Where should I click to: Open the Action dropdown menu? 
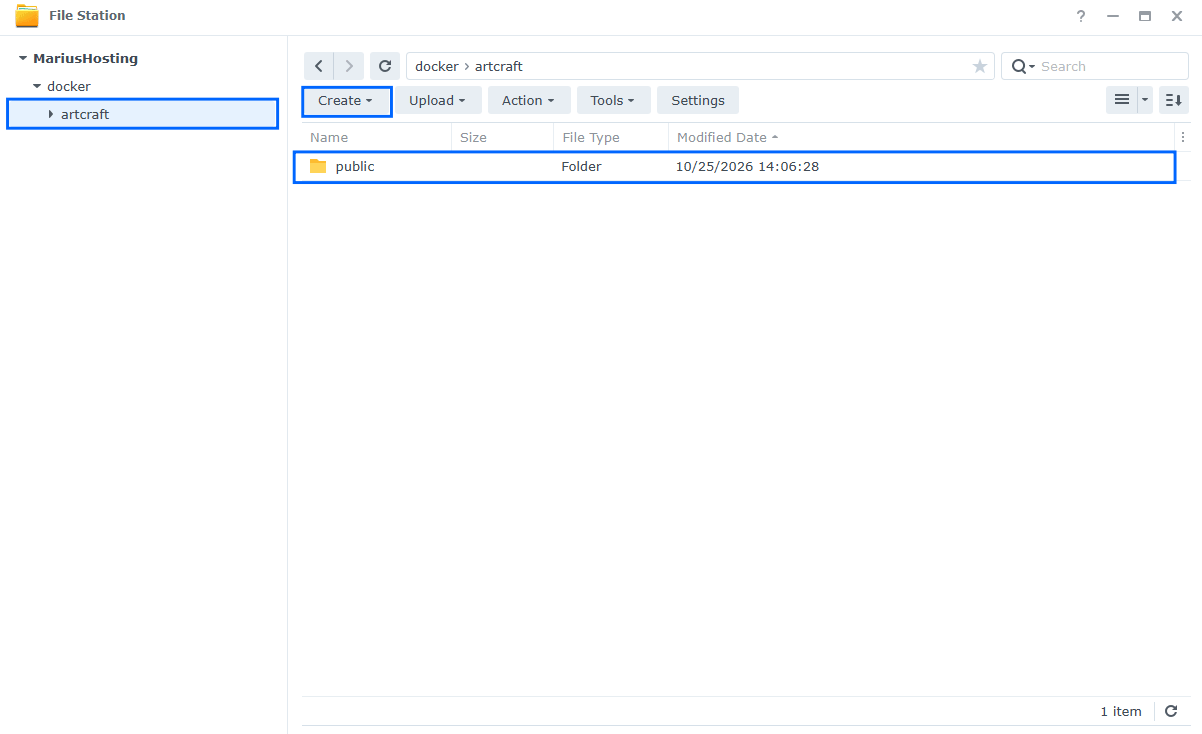[529, 100]
